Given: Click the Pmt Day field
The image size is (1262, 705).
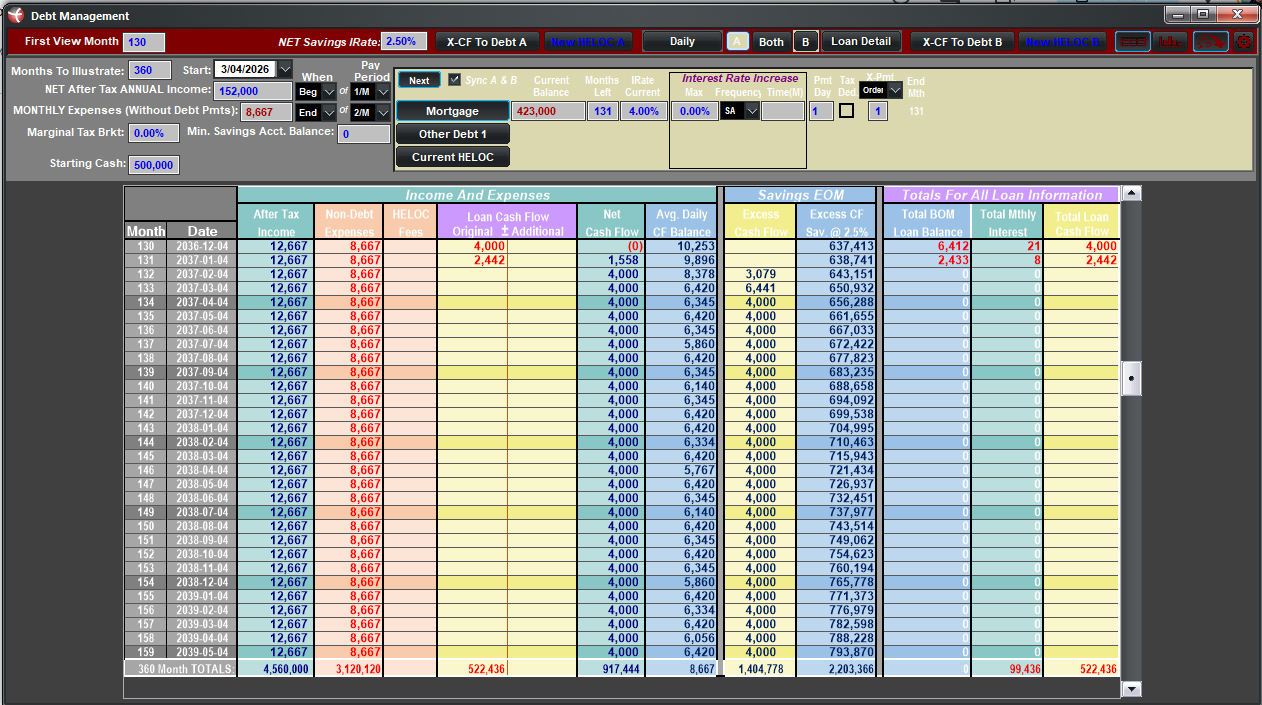Looking at the screenshot, I should point(822,111).
